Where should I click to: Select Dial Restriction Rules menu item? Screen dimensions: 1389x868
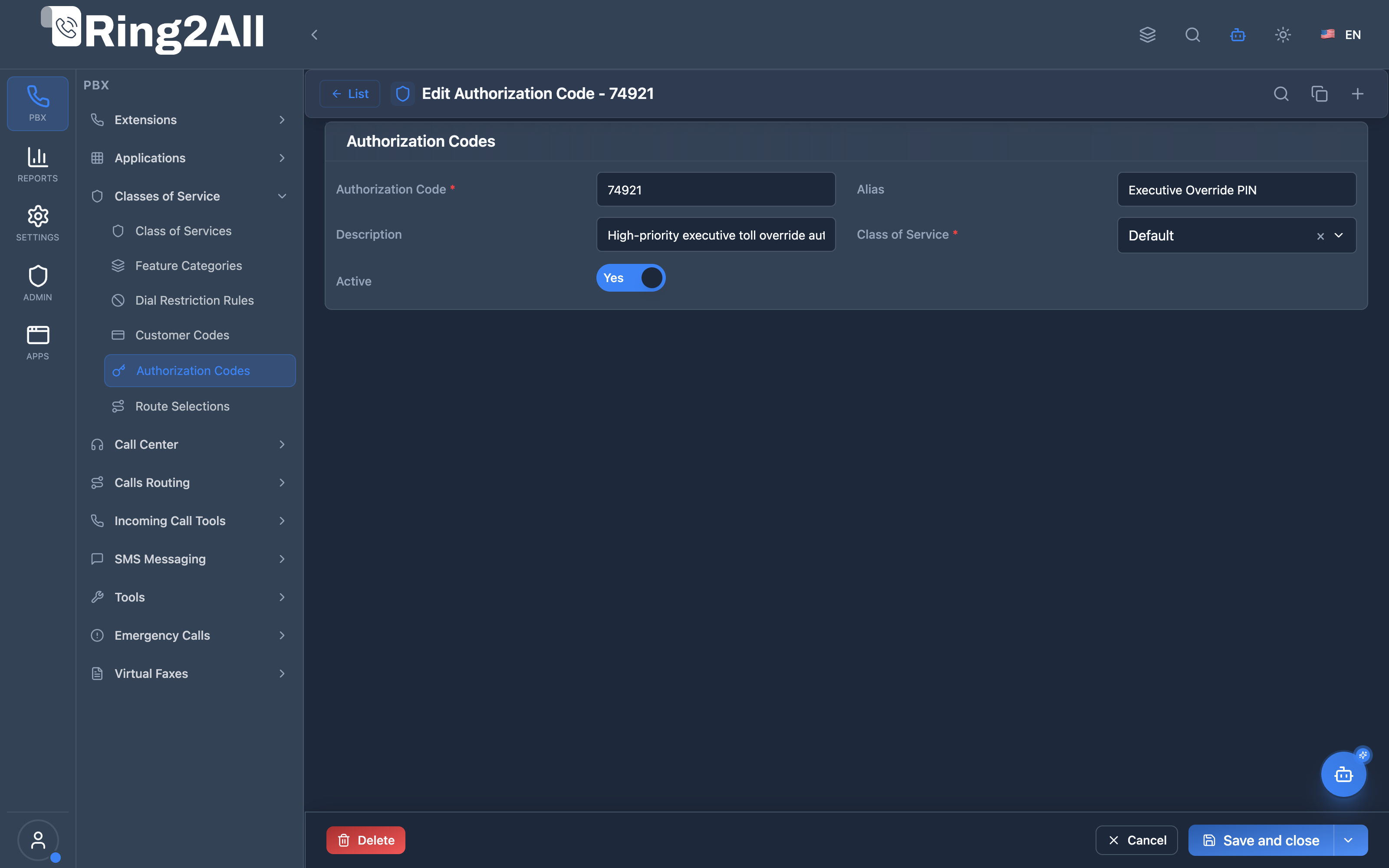tap(199, 300)
